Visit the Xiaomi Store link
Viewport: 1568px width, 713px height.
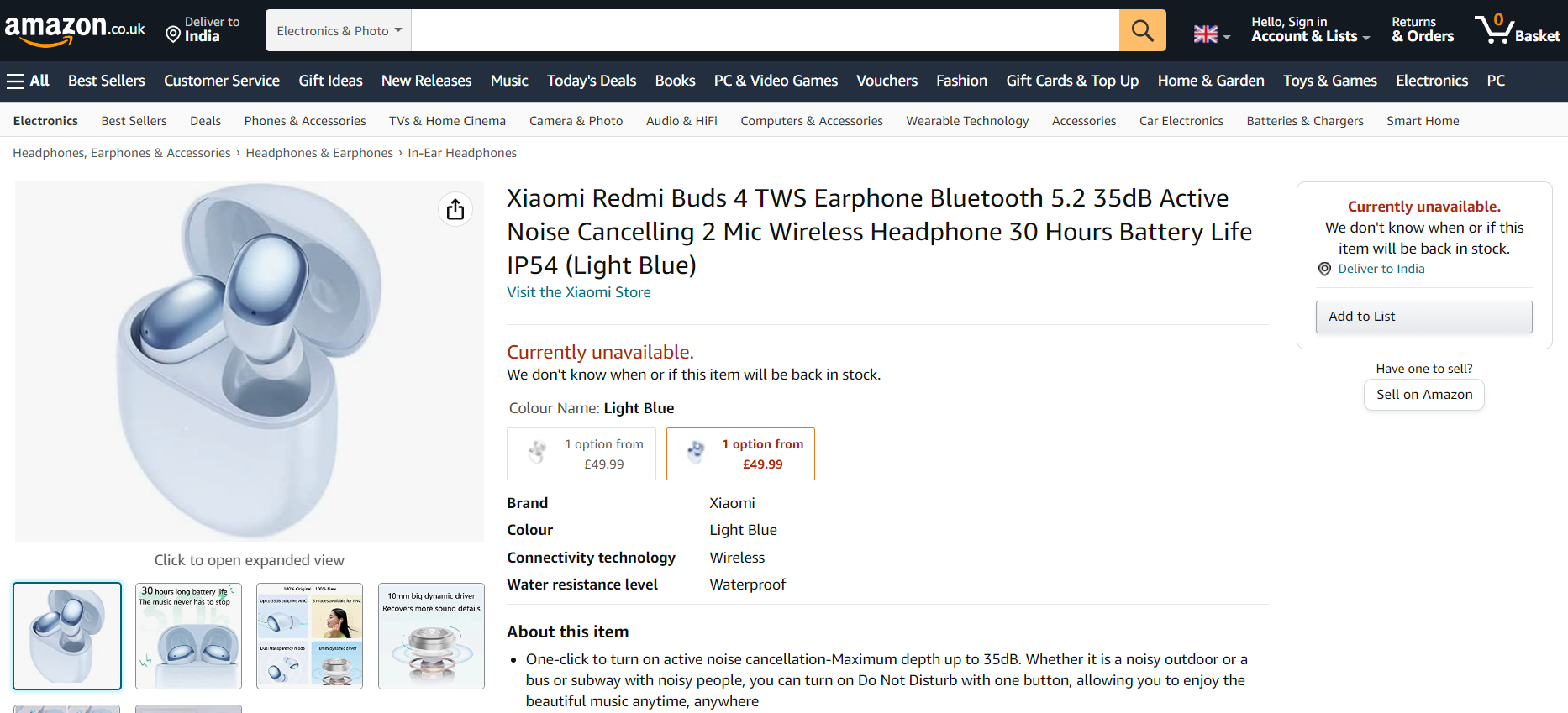tap(578, 292)
